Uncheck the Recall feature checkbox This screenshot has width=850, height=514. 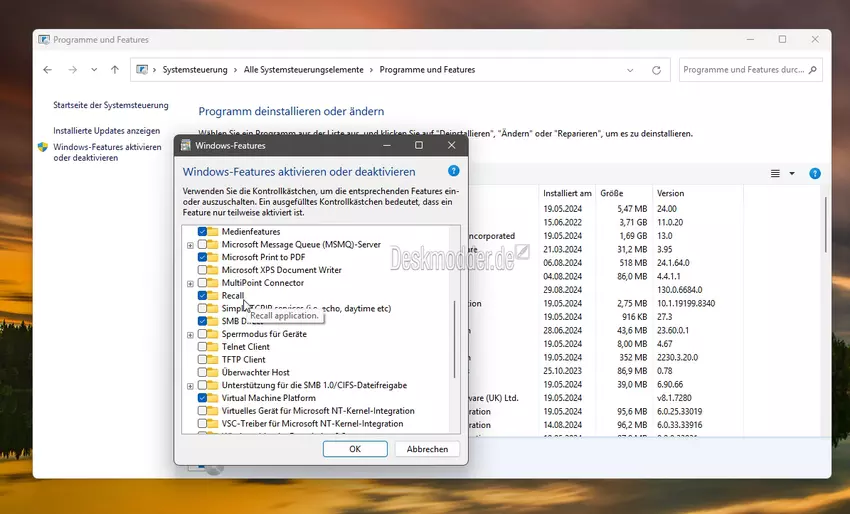(x=202, y=296)
